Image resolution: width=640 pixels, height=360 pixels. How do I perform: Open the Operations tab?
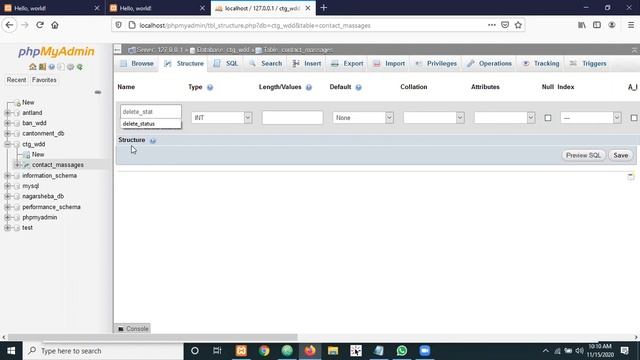coord(489,64)
